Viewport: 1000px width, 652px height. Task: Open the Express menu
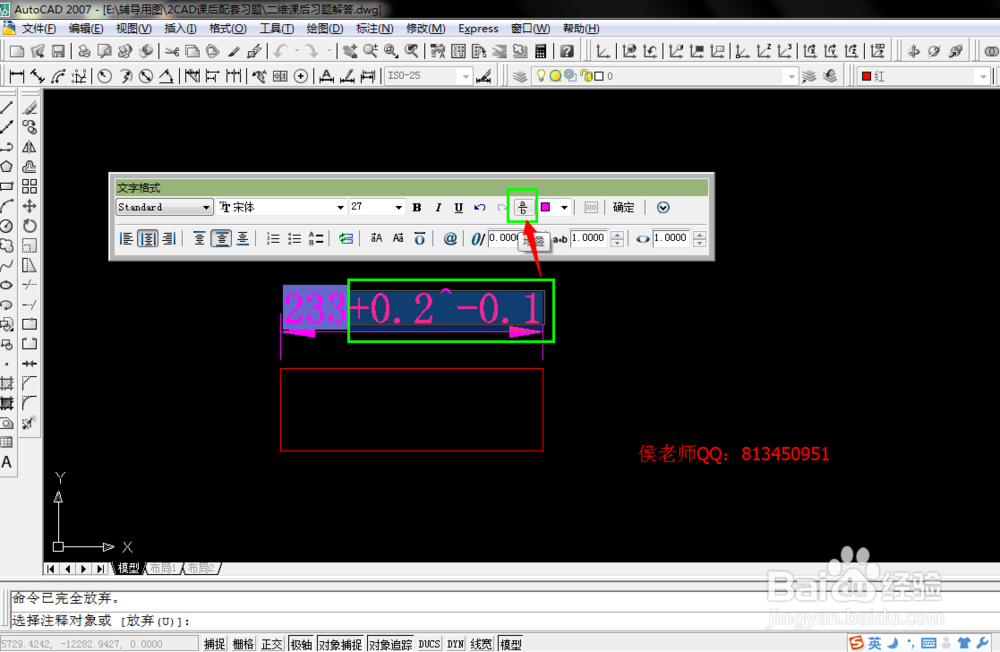478,29
